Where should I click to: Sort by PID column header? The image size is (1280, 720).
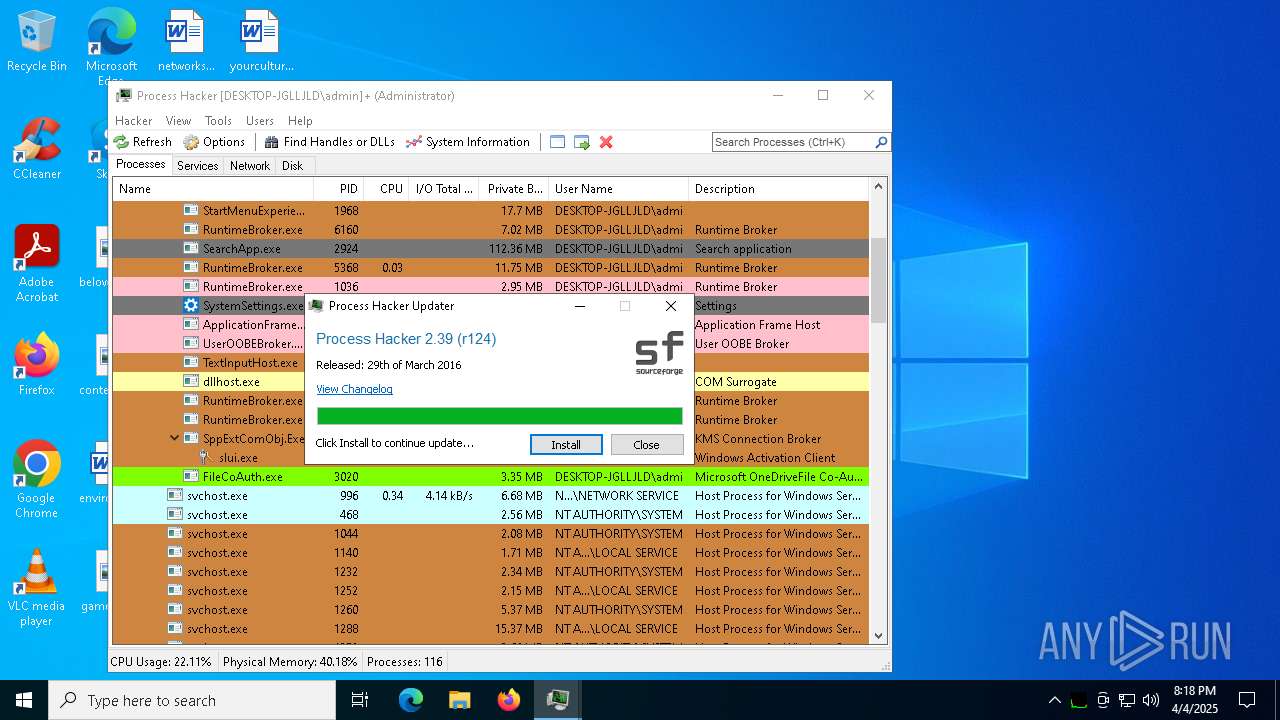point(338,189)
